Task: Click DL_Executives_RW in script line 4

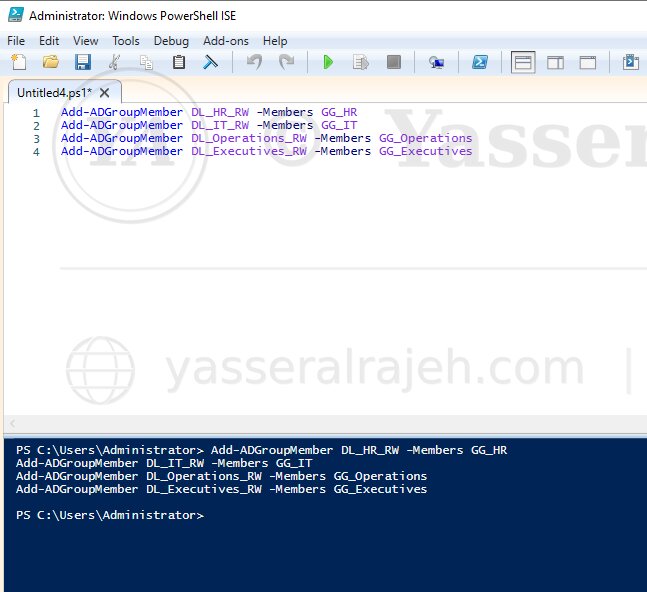Action: click(249, 151)
